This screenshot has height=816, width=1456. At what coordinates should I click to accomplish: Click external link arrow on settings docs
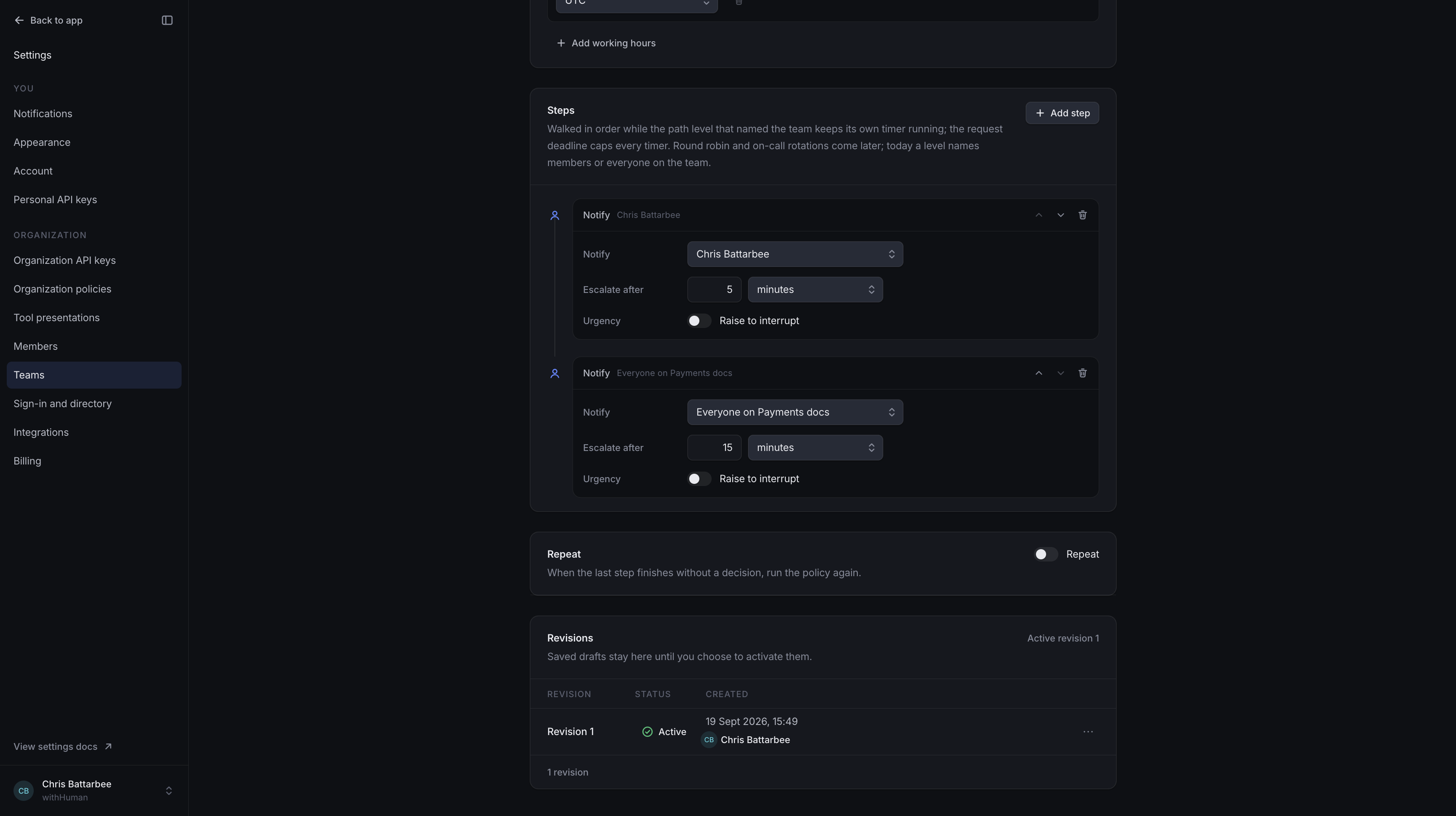point(108,746)
